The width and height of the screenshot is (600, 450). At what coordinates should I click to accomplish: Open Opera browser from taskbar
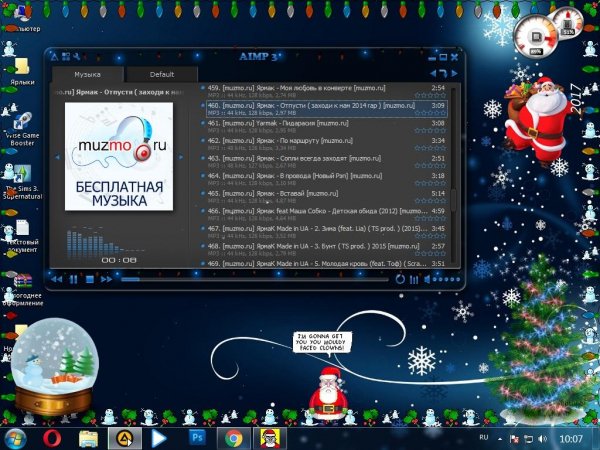(x=52, y=439)
